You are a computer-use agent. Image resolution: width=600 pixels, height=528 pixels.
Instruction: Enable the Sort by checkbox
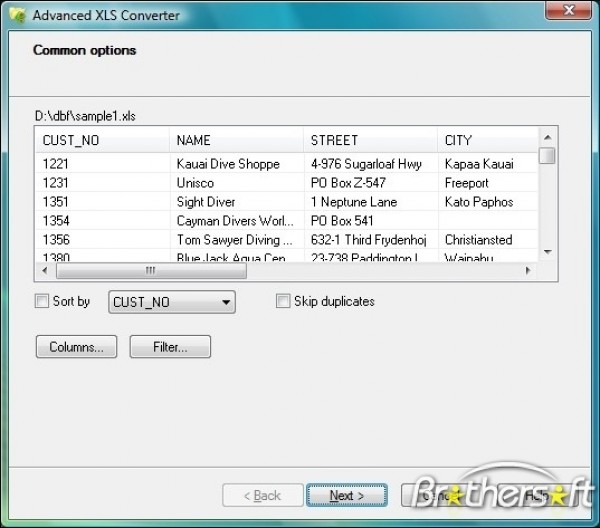pos(42,301)
